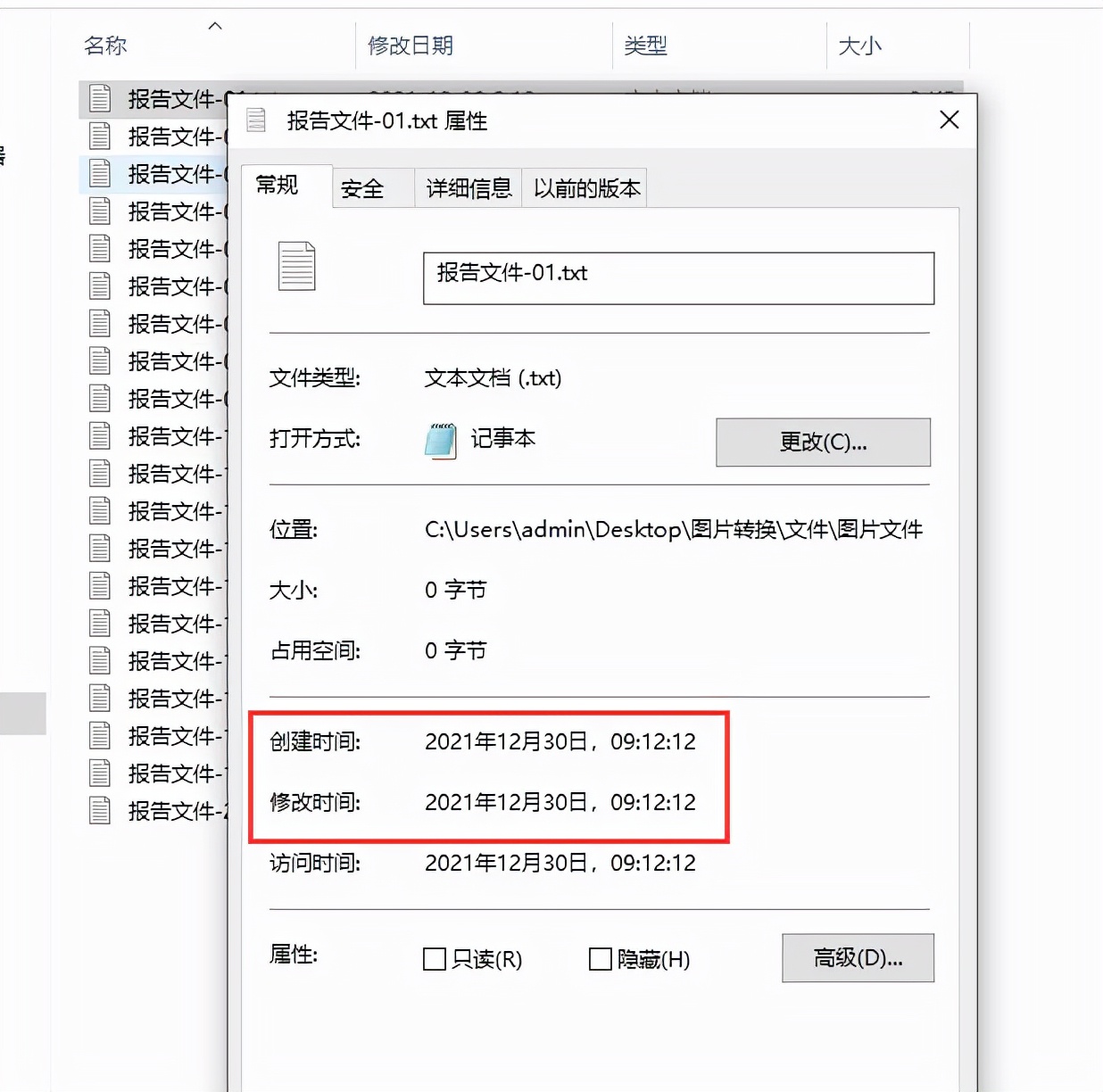Screen dimensions: 1103x1092
Task: Click the 占用空间 value 0 字节
Action: (x=455, y=650)
